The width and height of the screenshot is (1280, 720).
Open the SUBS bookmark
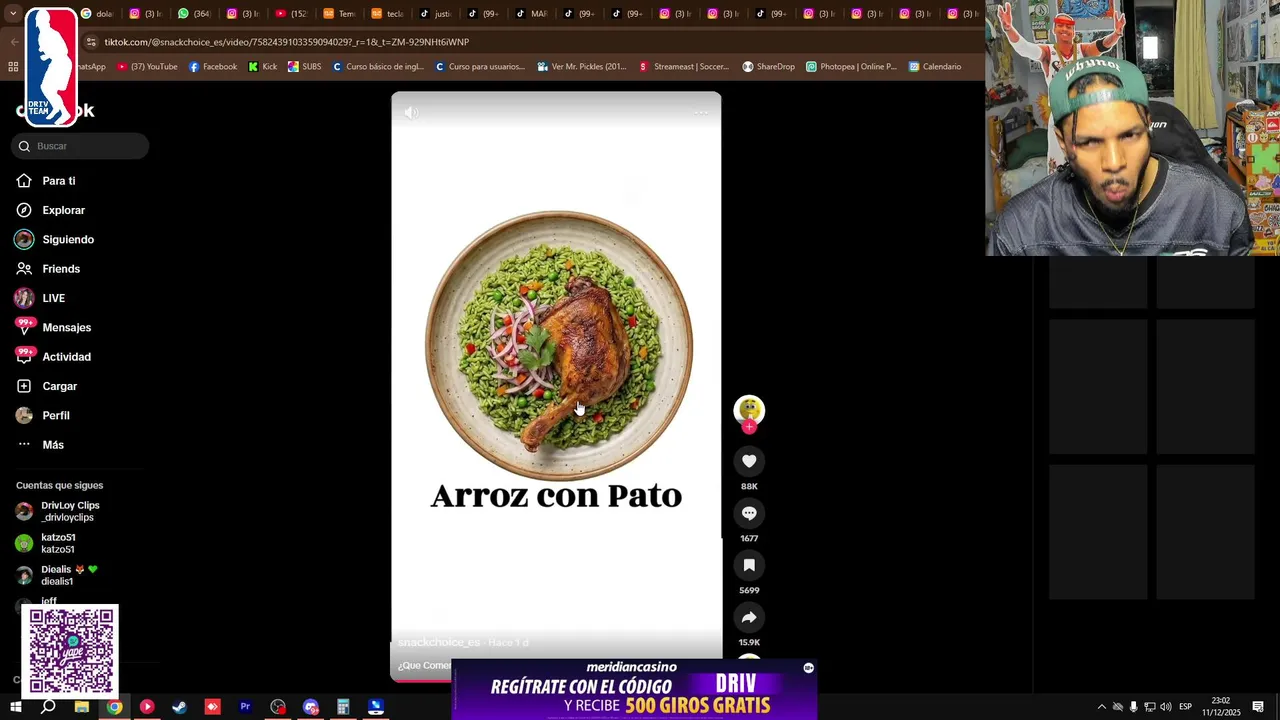click(x=304, y=67)
